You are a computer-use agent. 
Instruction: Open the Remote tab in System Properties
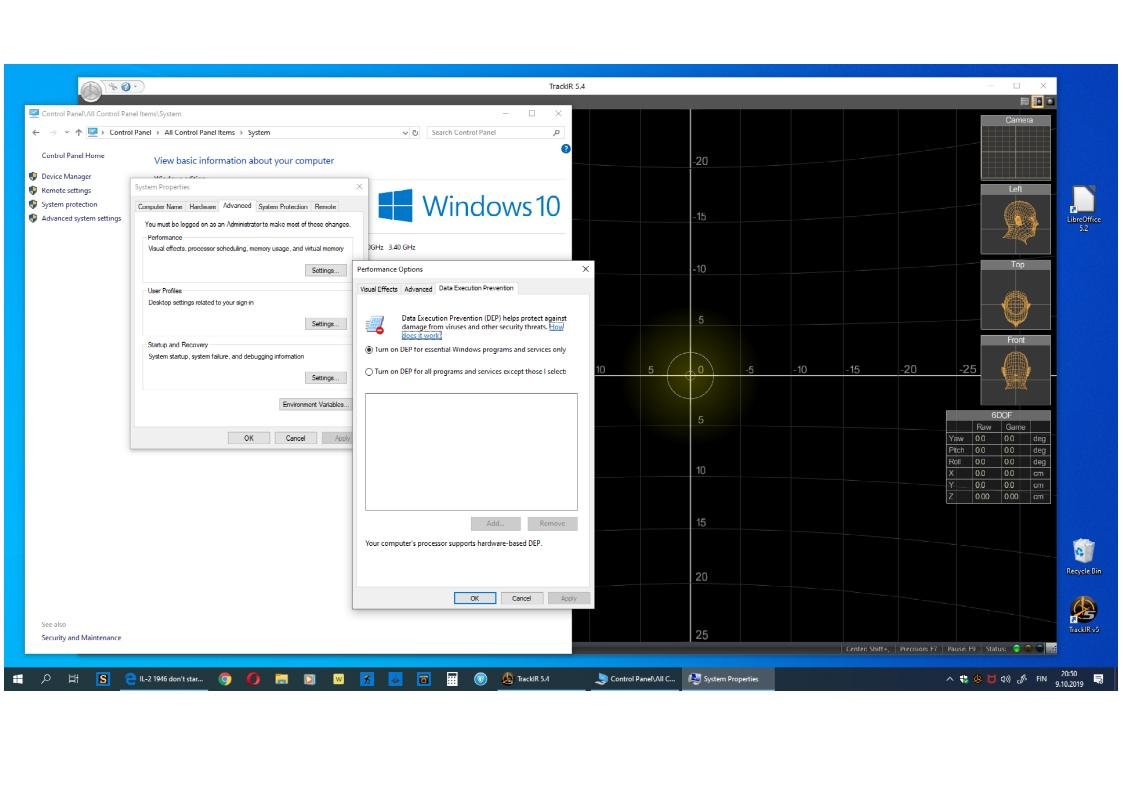(x=325, y=207)
